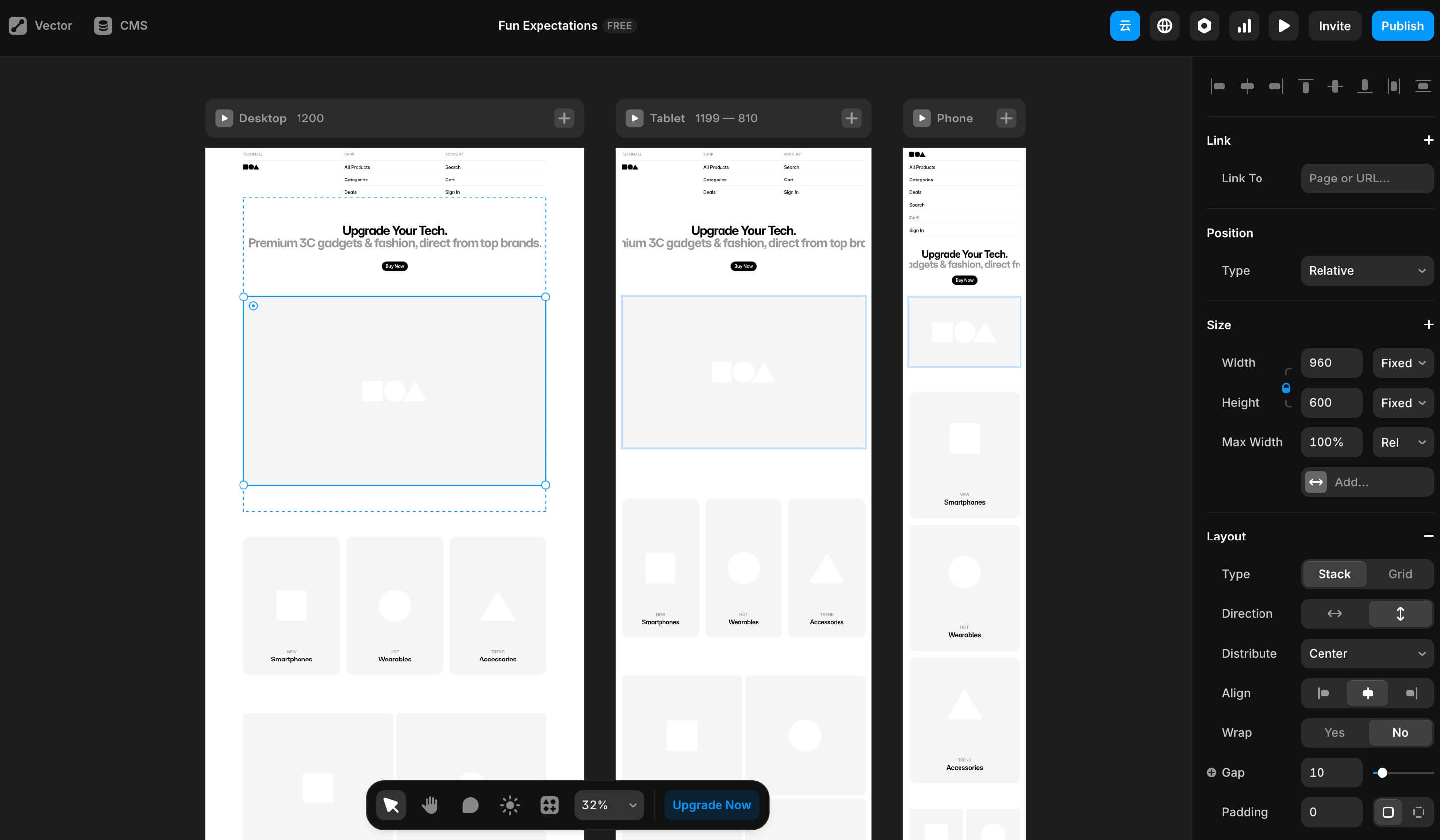Open the grid actions tool icon
1440x840 pixels.
(x=549, y=805)
